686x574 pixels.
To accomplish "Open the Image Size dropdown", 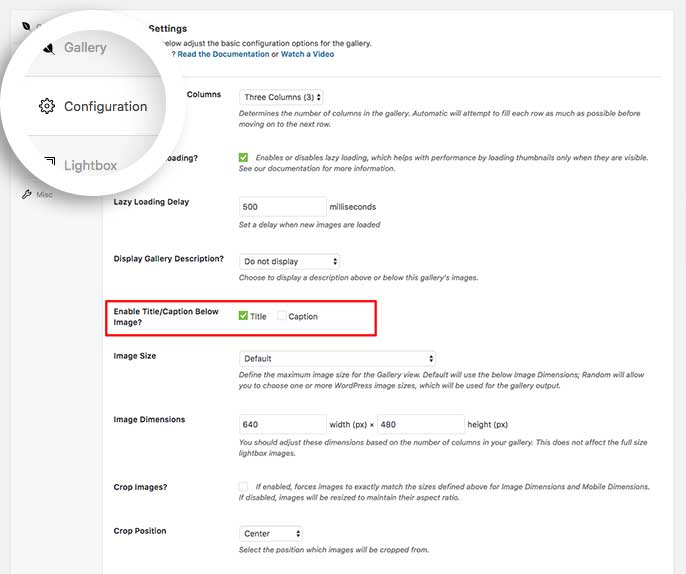I will point(337,358).
